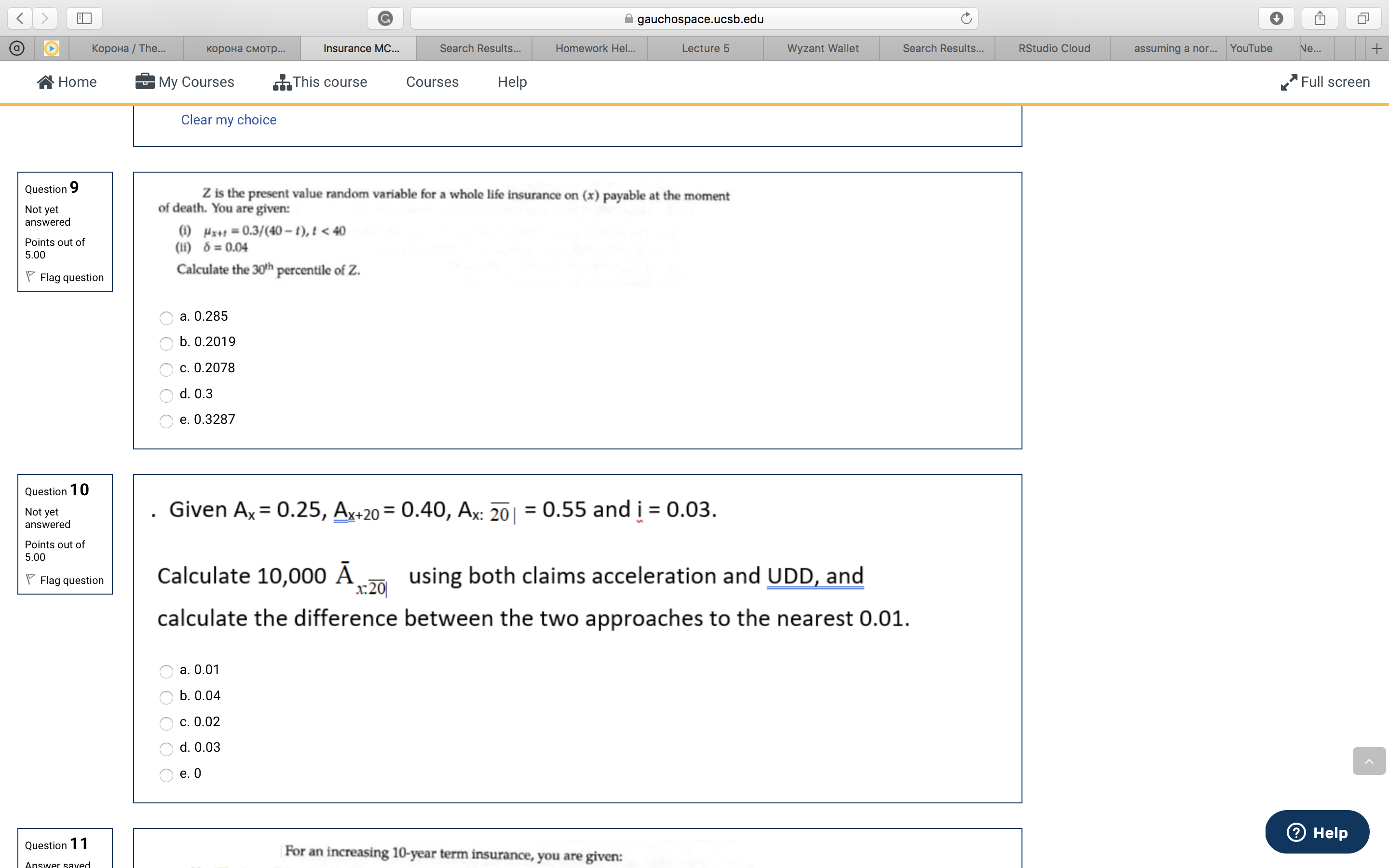Open the Safari downloads icon
Image resolution: width=1389 pixels, height=868 pixels.
1276,18
